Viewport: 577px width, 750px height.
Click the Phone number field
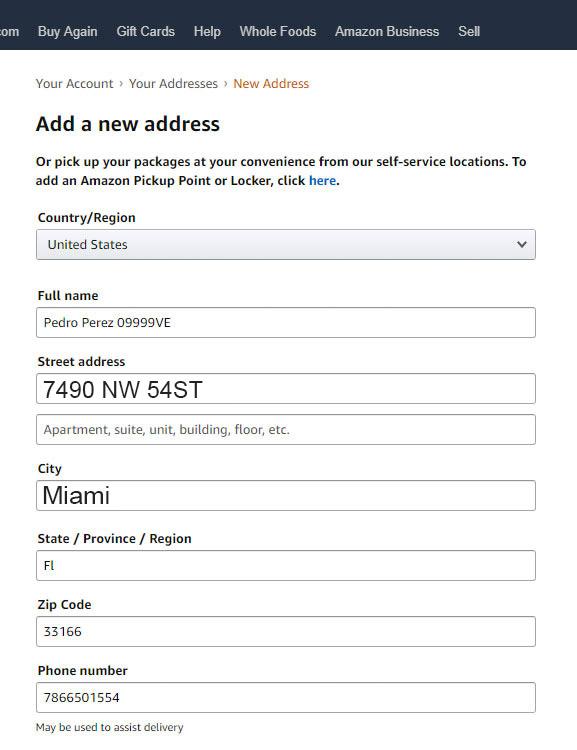[286, 697]
